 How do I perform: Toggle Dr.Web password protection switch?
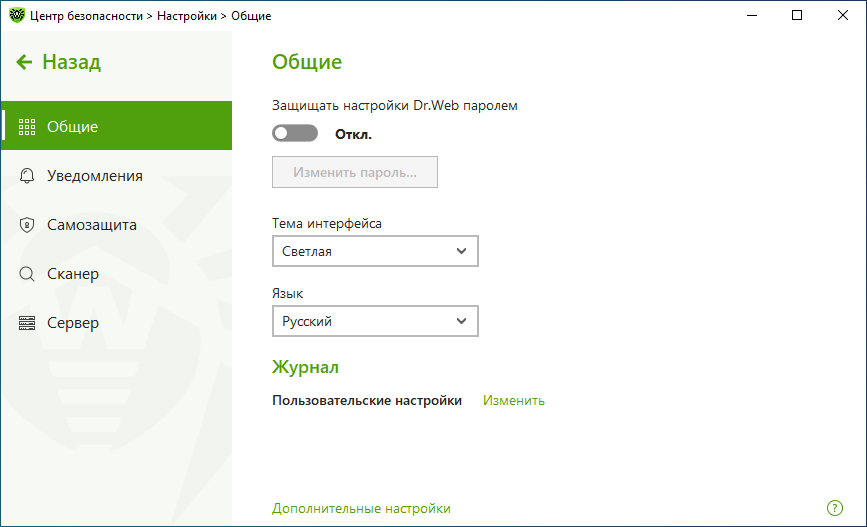click(295, 133)
